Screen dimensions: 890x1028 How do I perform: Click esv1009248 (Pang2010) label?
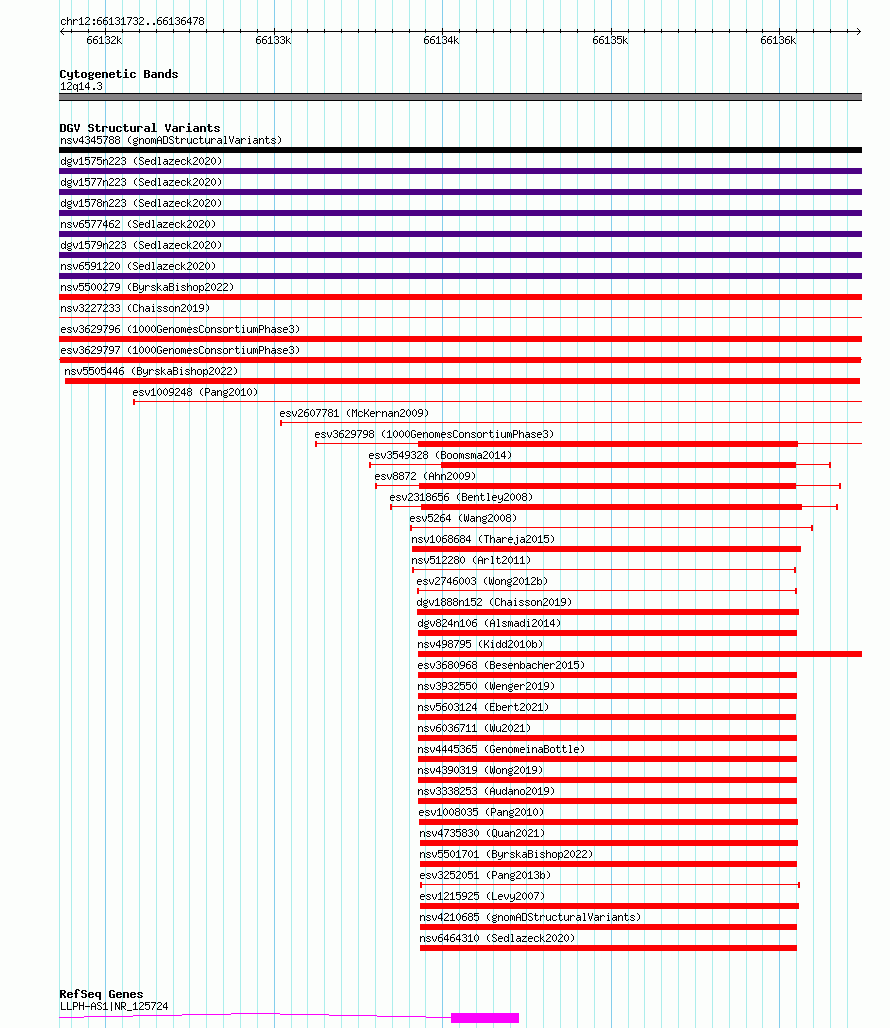pyautogui.click(x=195, y=392)
